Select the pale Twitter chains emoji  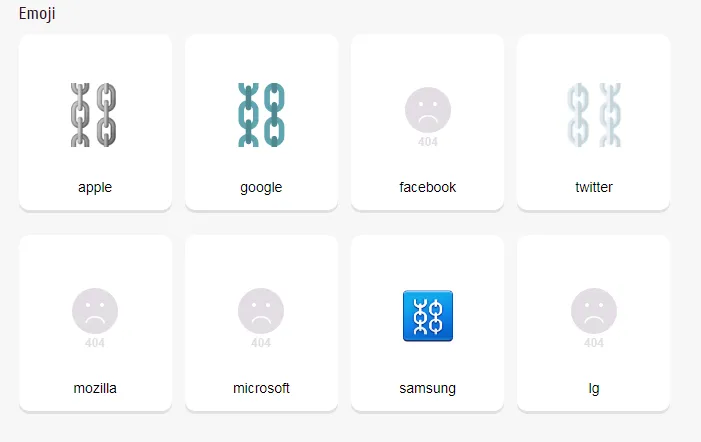594,115
